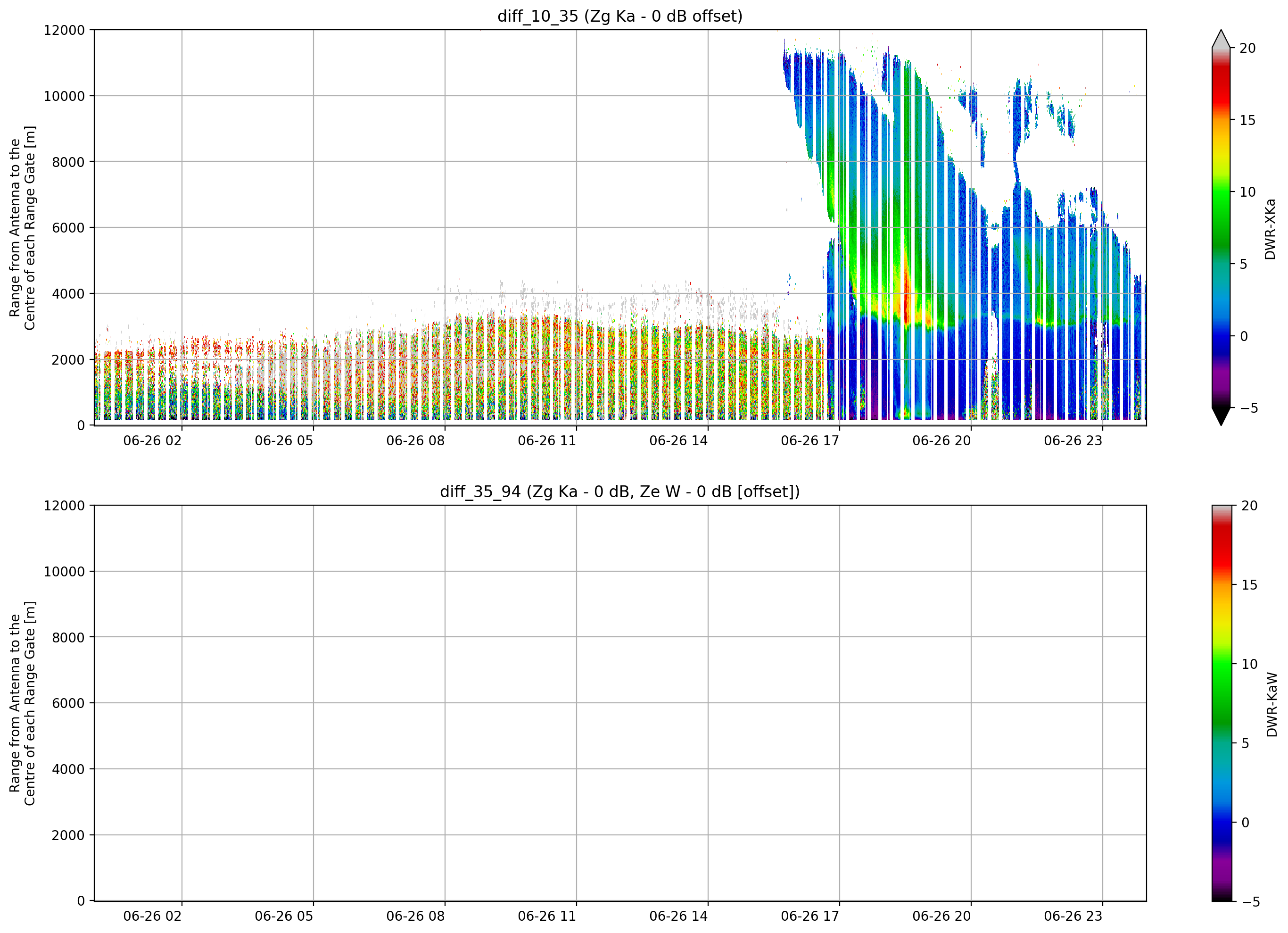The image size is (1288, 933).
Task: Click the 06-26 08 tick label on bottom plot
Action: click(415, 916)
